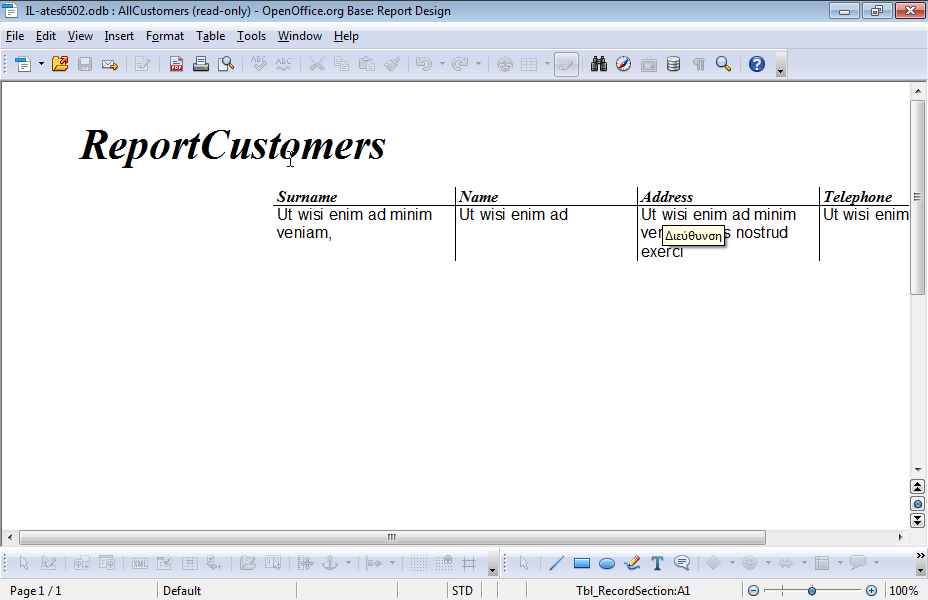Open the File menu
This screenshot has height=600, width=928.
[x=15, y=36]
